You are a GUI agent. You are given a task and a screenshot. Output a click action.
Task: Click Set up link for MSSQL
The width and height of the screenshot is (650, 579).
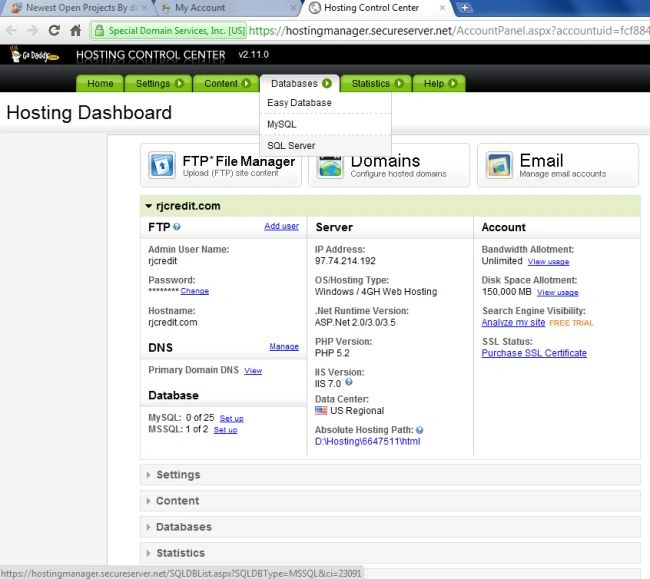[226, 430]
